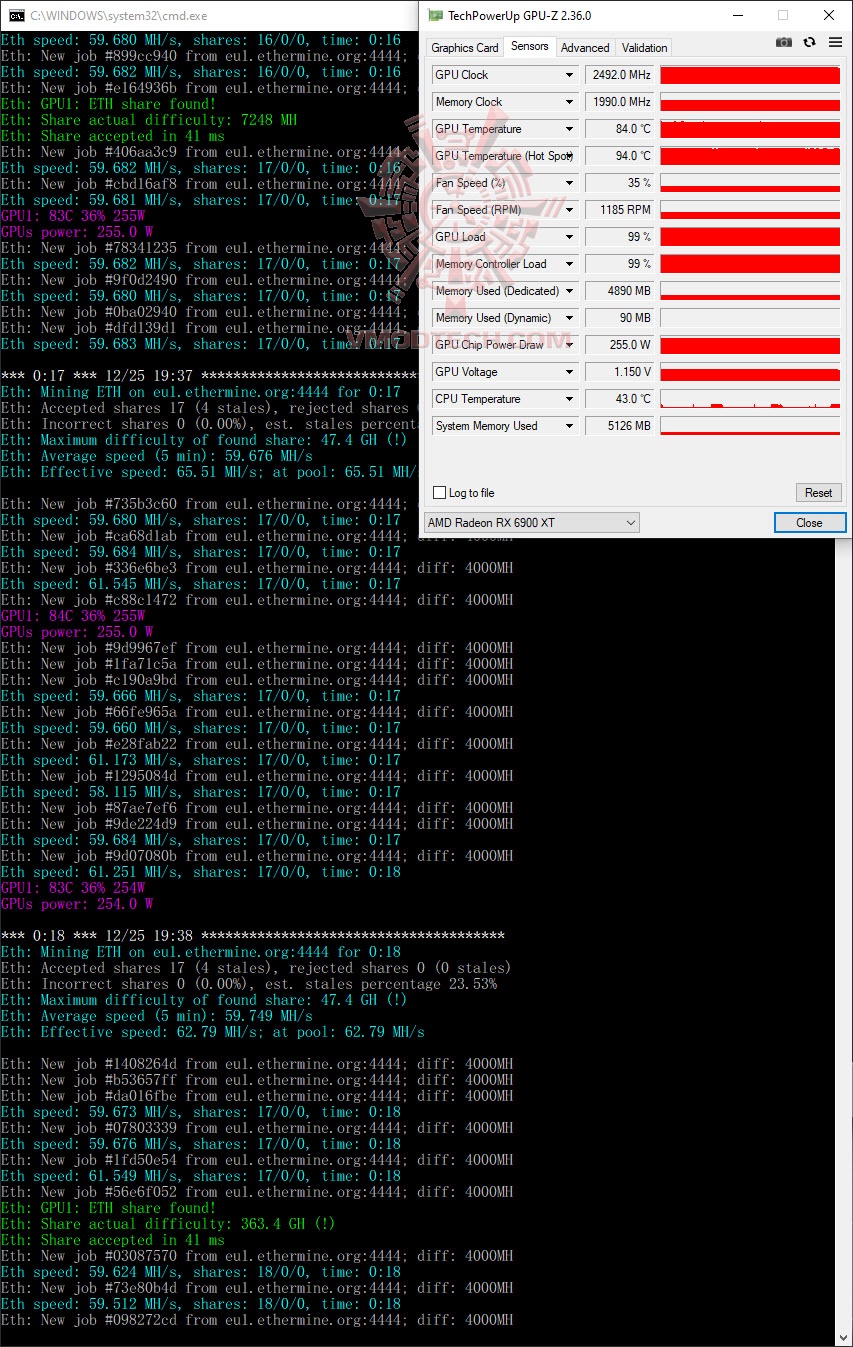Click the cmd.exe title bar icon
This screenshot has height=1347, width=853.
coord(15,15)
